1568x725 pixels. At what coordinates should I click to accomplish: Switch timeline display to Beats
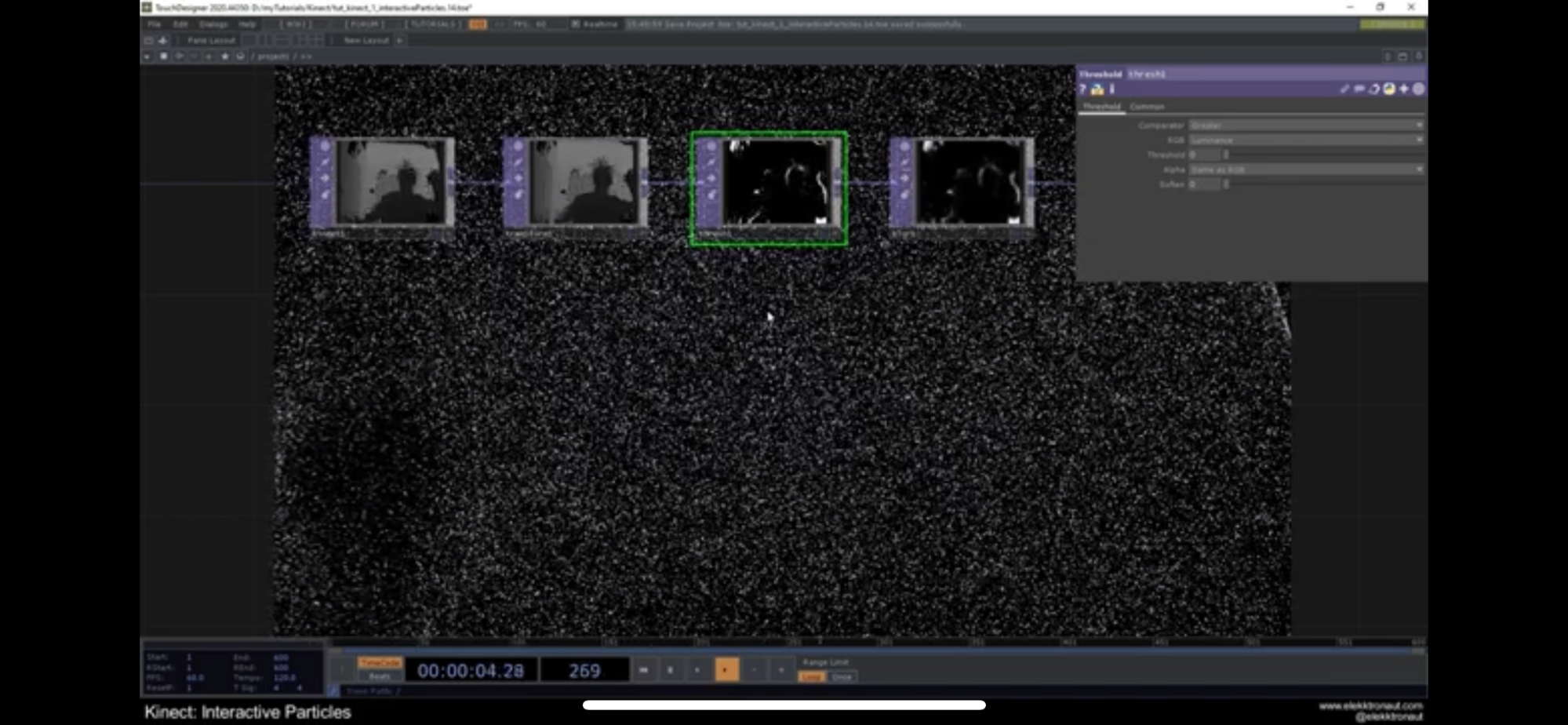tap(380, 676)
